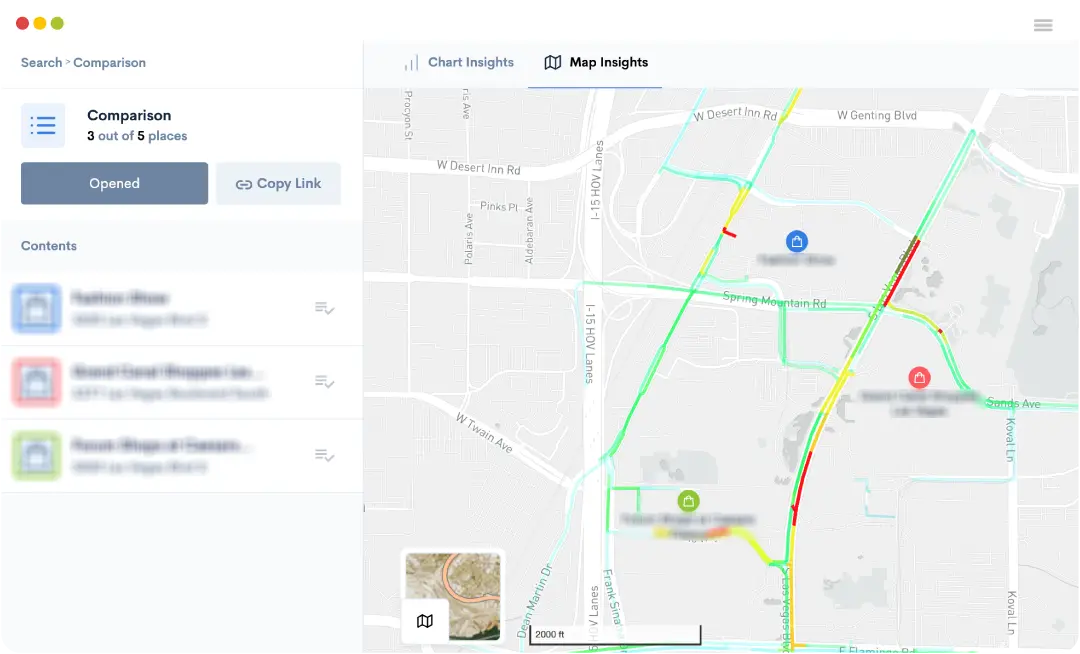Screen dimensions: 1080x654
Task: Click the Opened button
Action: [114, 183]
